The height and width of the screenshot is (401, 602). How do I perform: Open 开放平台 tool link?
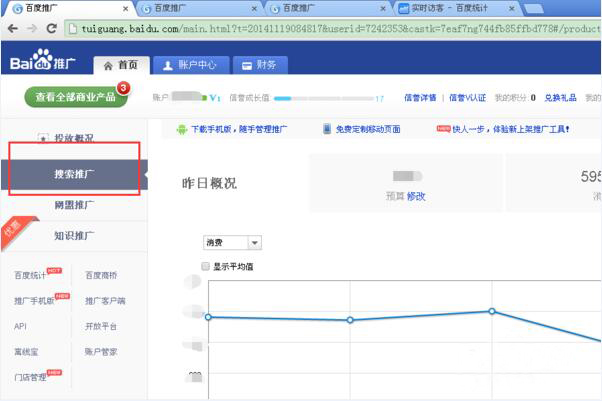pos(101,326)
